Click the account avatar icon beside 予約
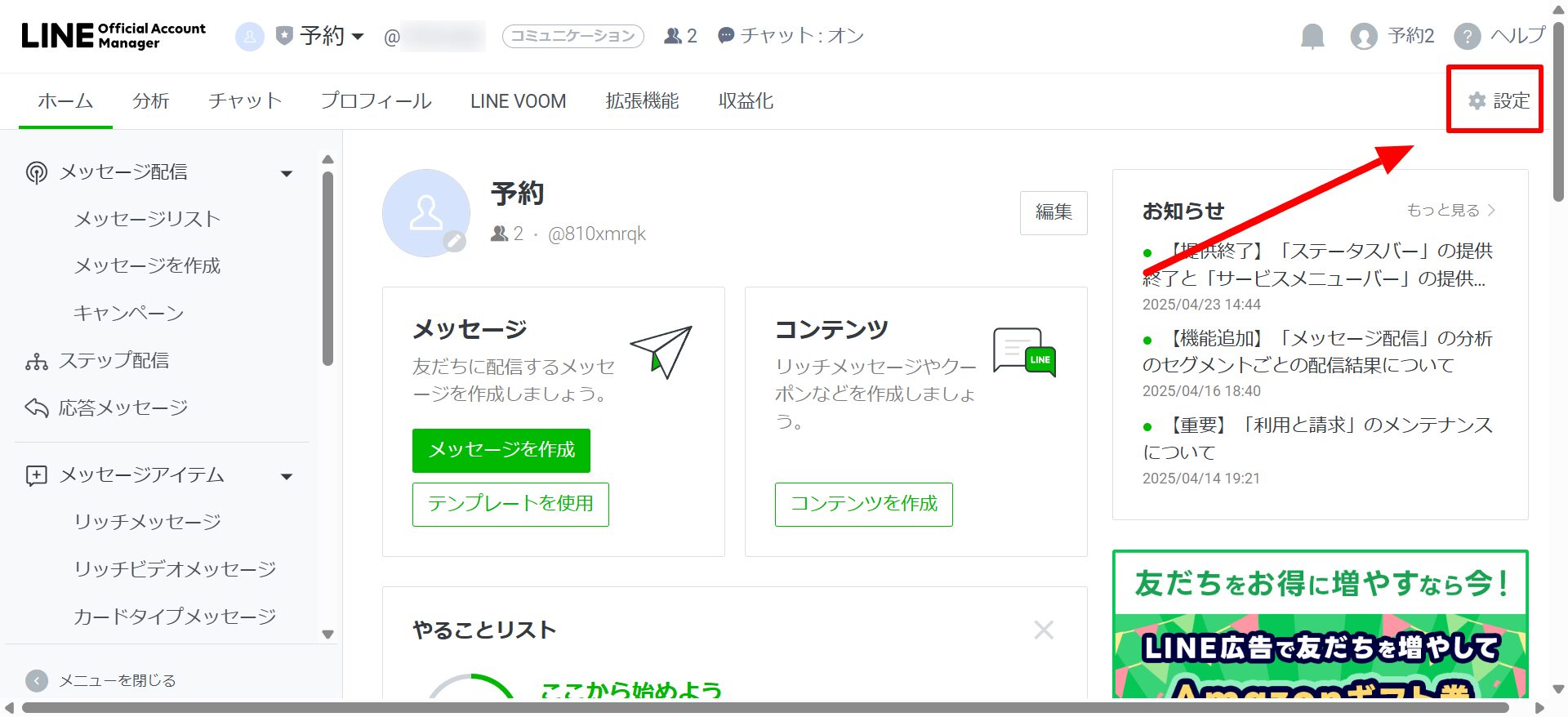1568x717 pixels. coord(250,36)
